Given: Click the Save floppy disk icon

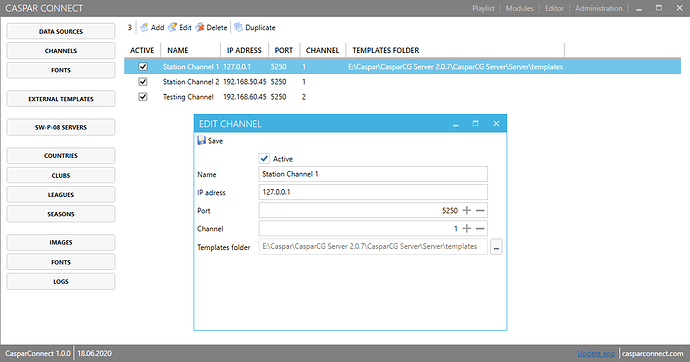Looking at the screenshot, I should (x=202, y=140).
